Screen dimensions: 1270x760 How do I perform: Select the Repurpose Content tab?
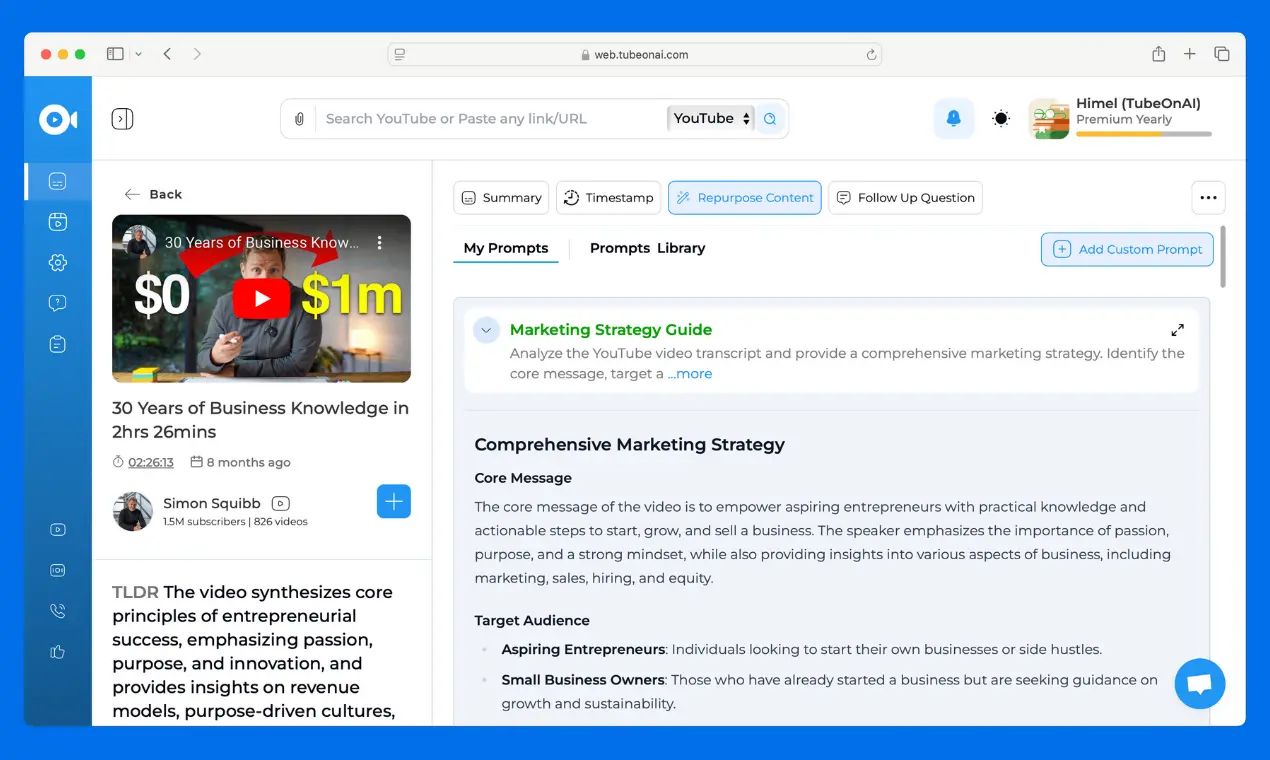coord(745,198)
